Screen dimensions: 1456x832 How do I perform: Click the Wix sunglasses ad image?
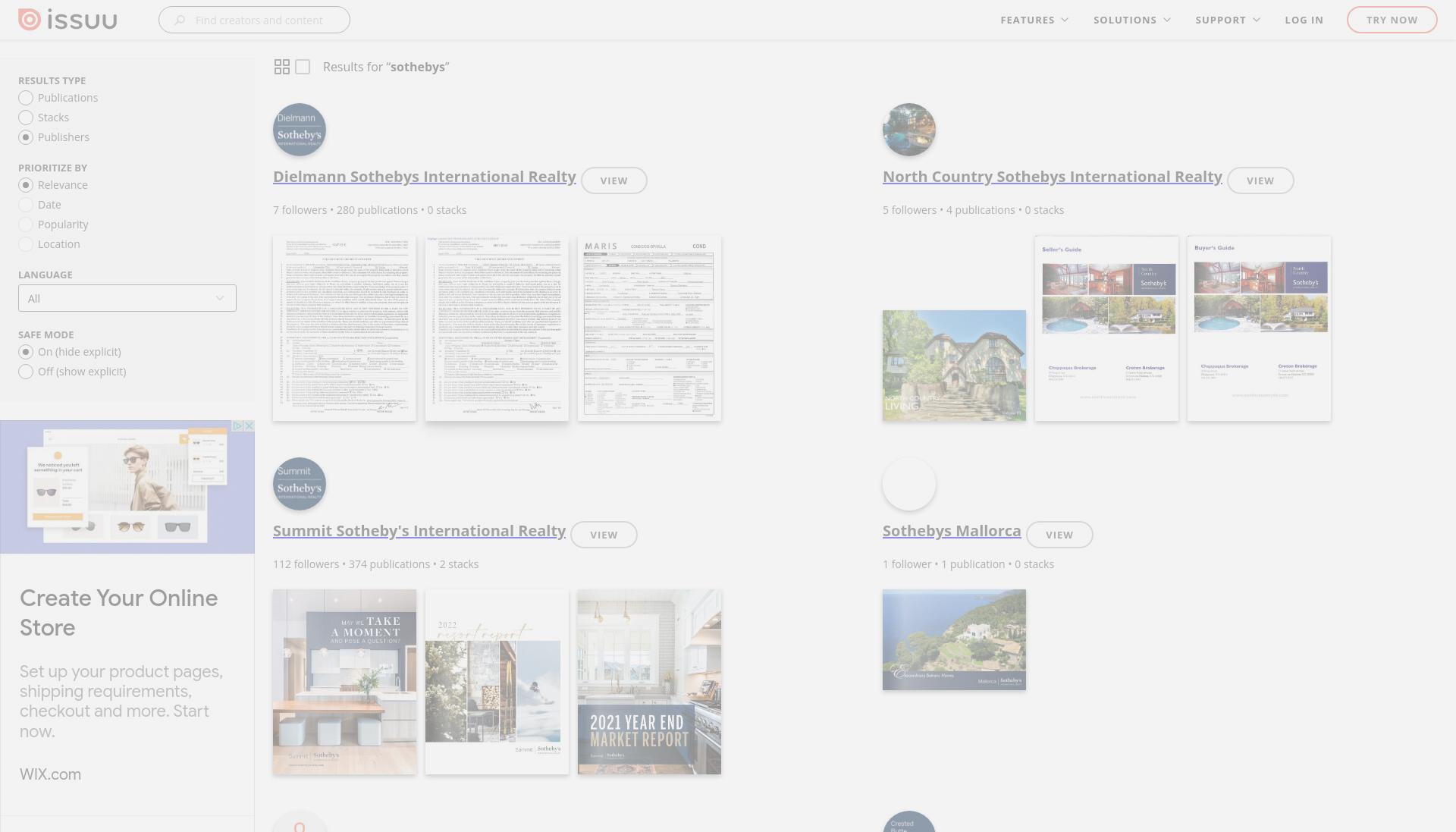(127, 487)
